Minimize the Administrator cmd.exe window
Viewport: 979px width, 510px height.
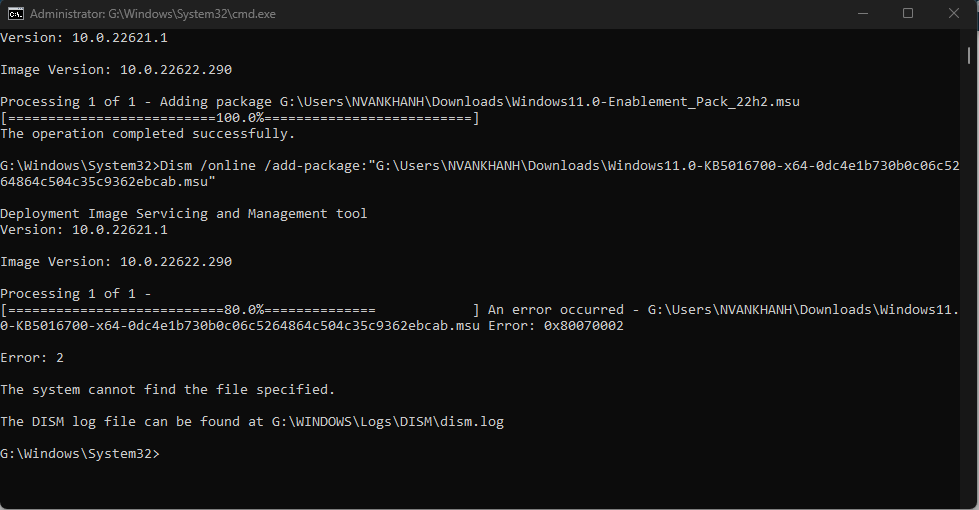pyautogui.click(x=863, y=14)
